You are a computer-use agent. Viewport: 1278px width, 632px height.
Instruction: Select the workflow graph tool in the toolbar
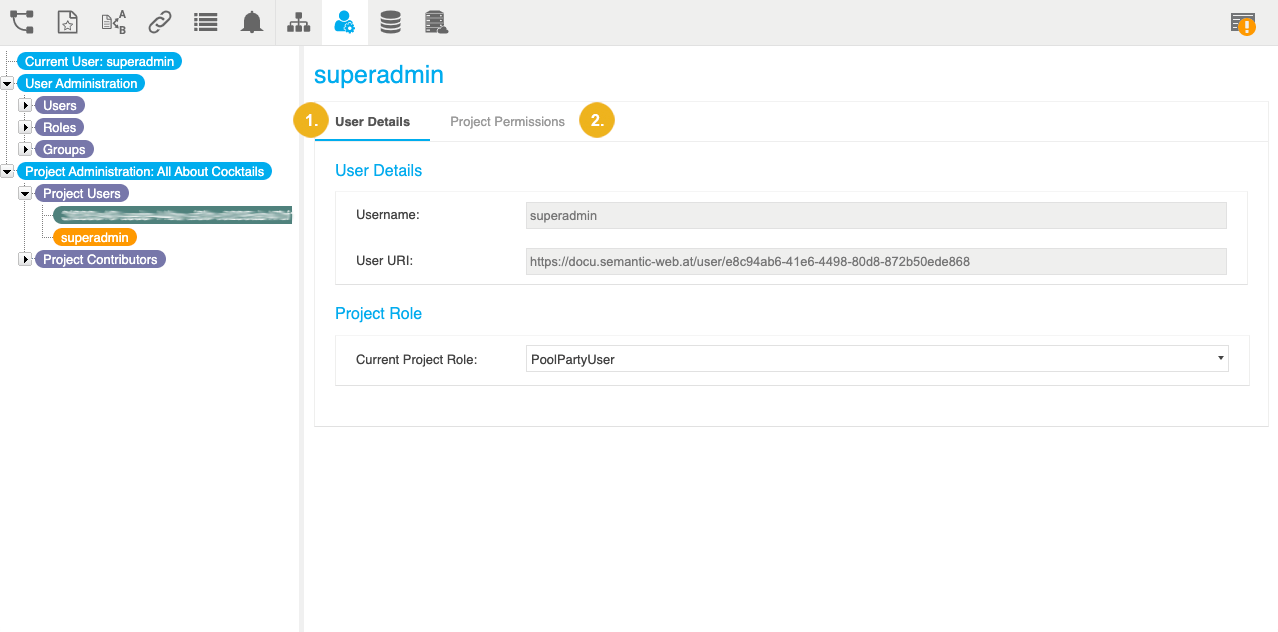21,21
